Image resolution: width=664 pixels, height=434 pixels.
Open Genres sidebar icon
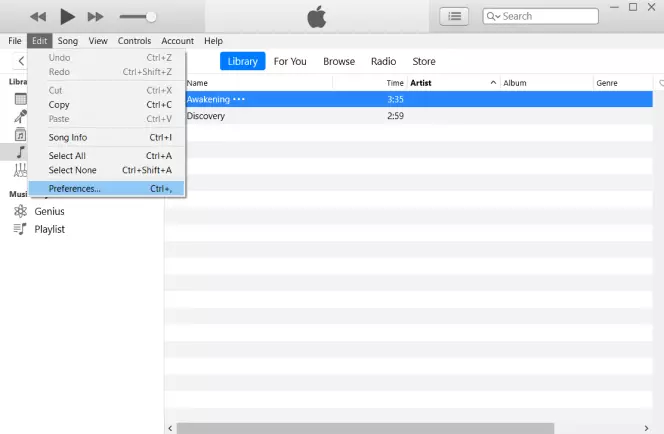tap(20, 170)
